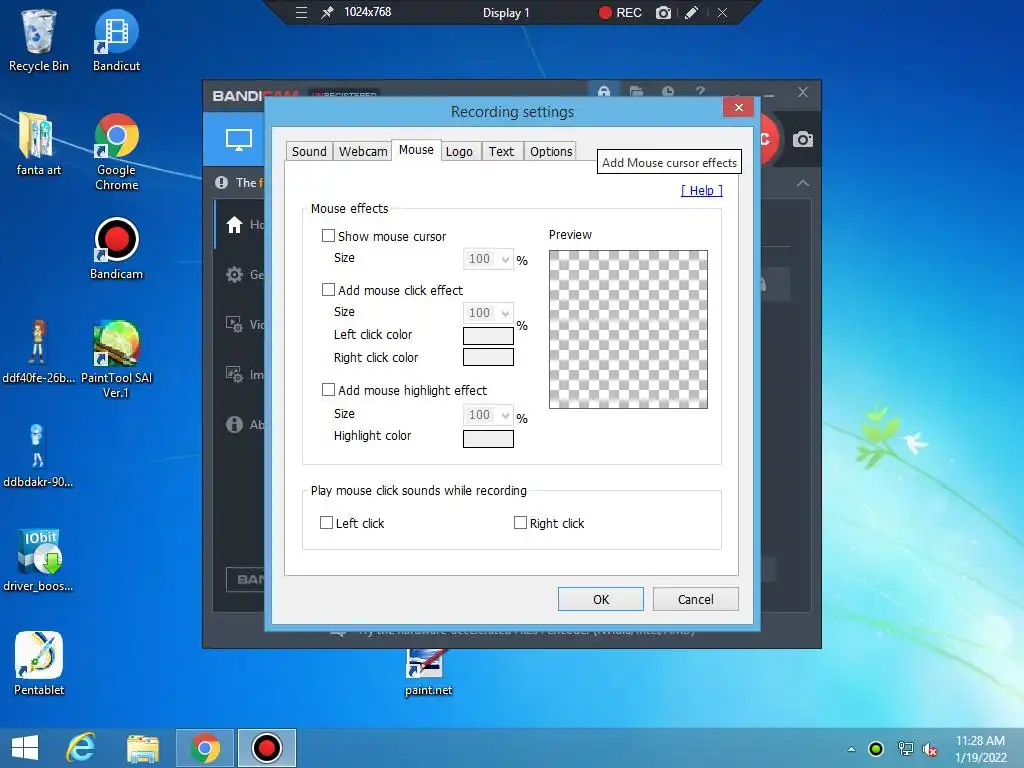Switch to Sound tab

[x=309, y=152]
